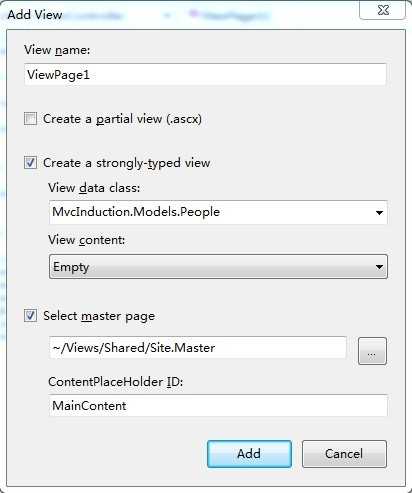The height and width of the screenshot is (493, 412).
Task: Open the View data class combo box
Action: tap(218, 212)
